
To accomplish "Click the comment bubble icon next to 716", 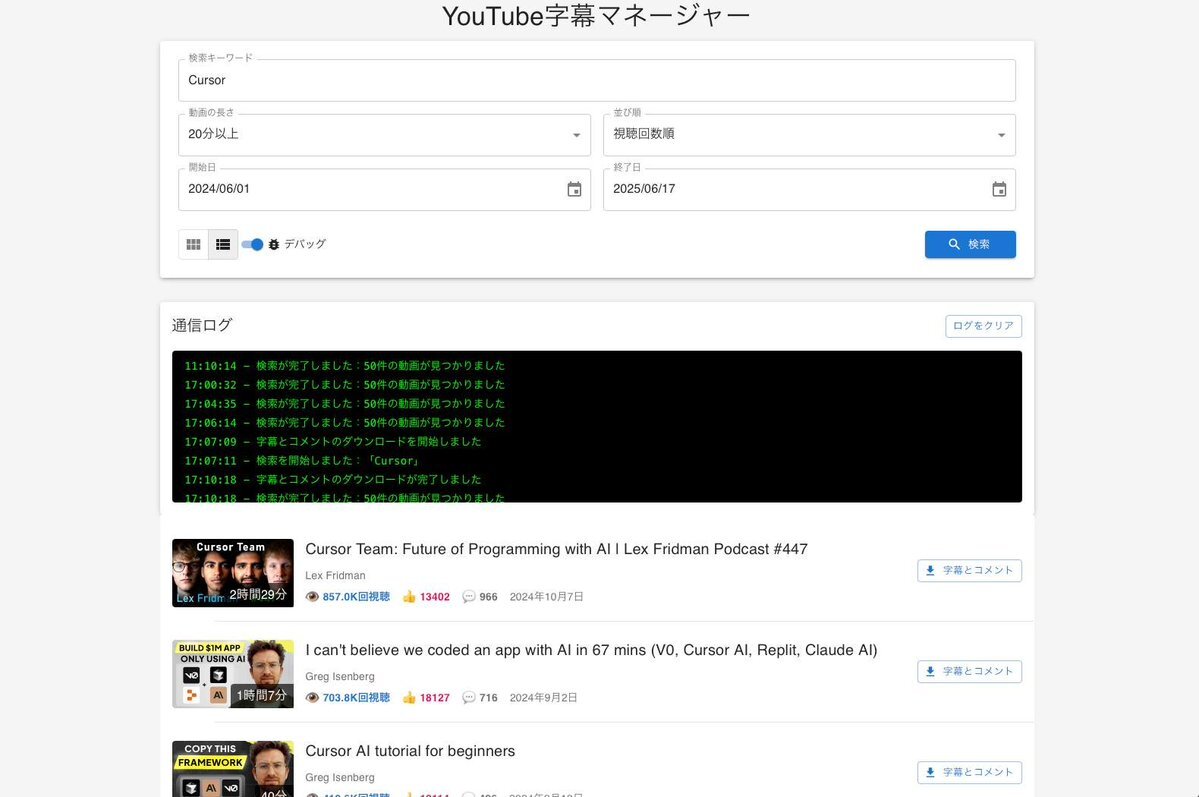I will [x=469, y=698].
